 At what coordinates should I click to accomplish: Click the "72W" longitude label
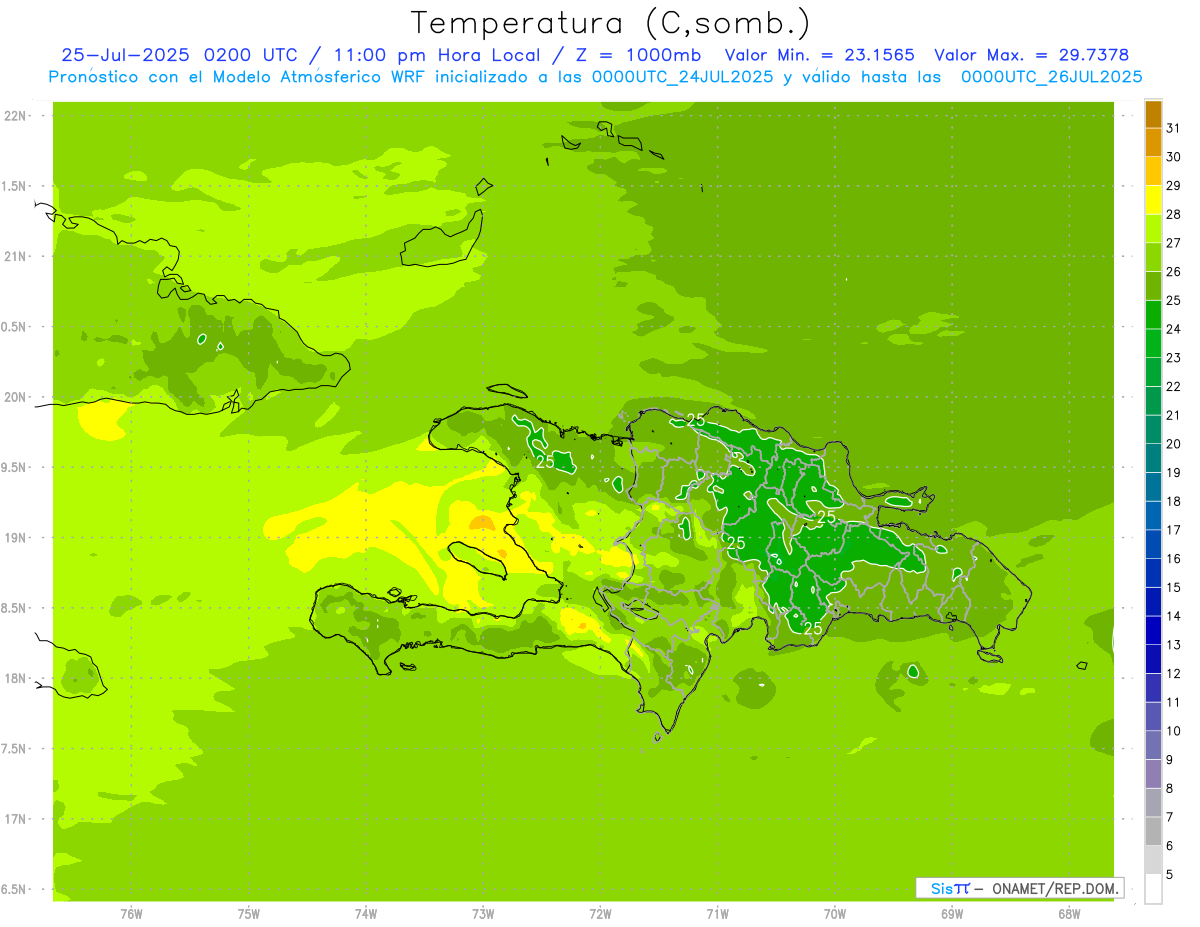pyautogui.click(x=600, y=914)
